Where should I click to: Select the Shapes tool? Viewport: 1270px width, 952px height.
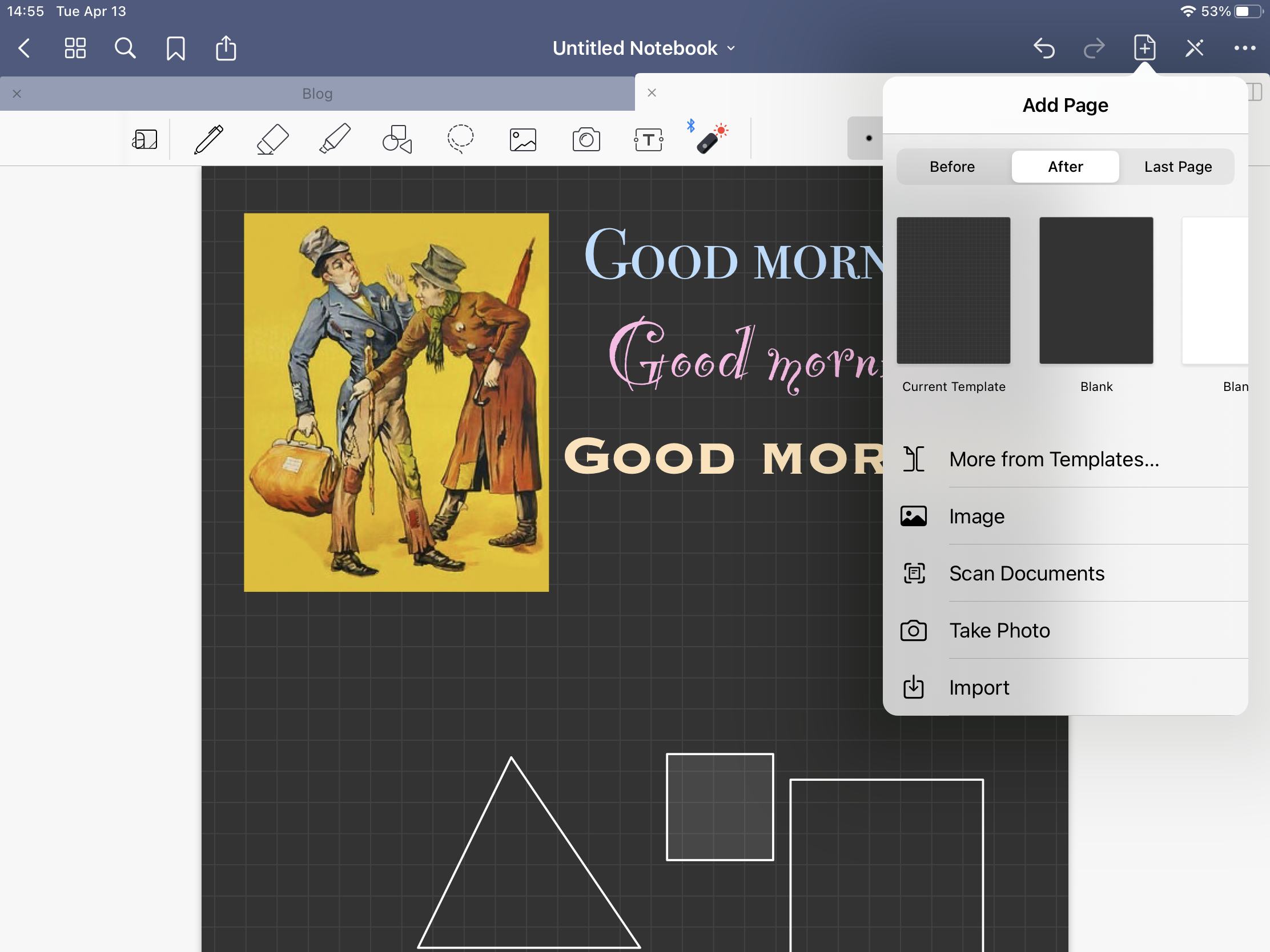point(397,139)
